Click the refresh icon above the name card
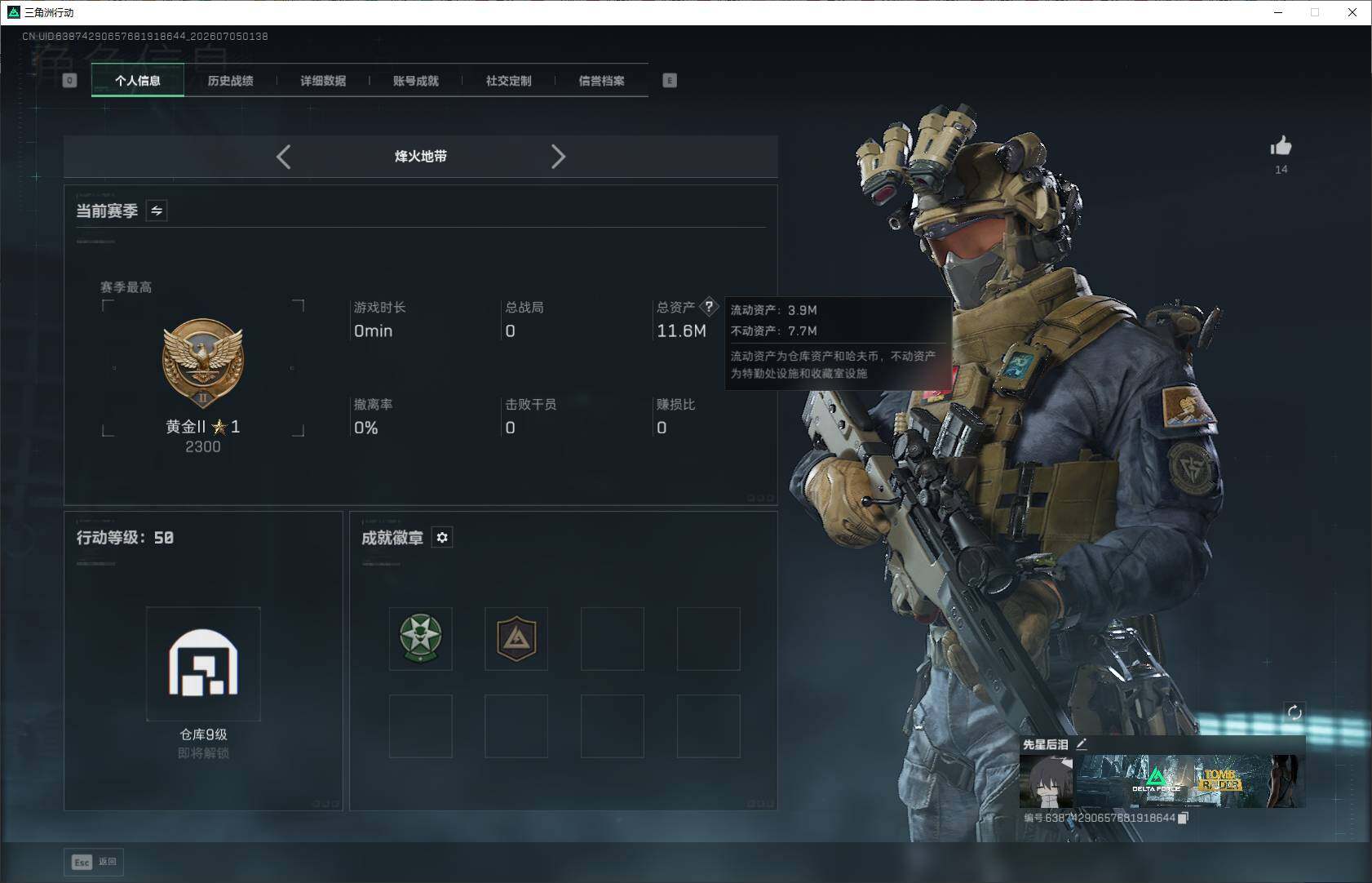 coord(1295,712)
